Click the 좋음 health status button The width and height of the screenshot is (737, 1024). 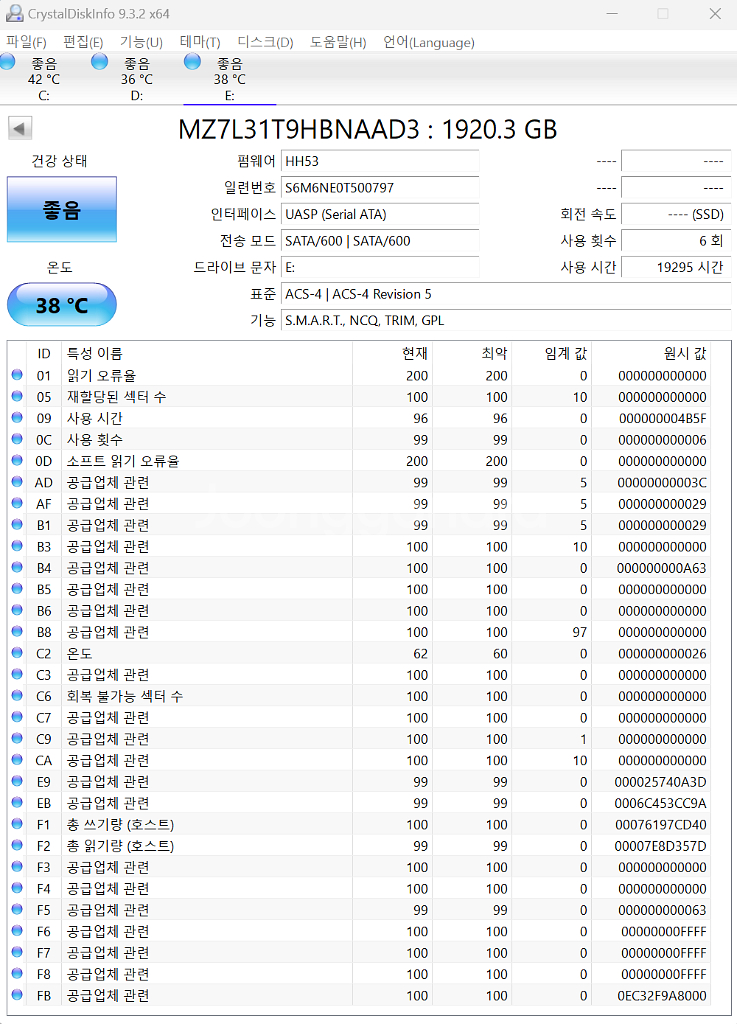[62, 210]
